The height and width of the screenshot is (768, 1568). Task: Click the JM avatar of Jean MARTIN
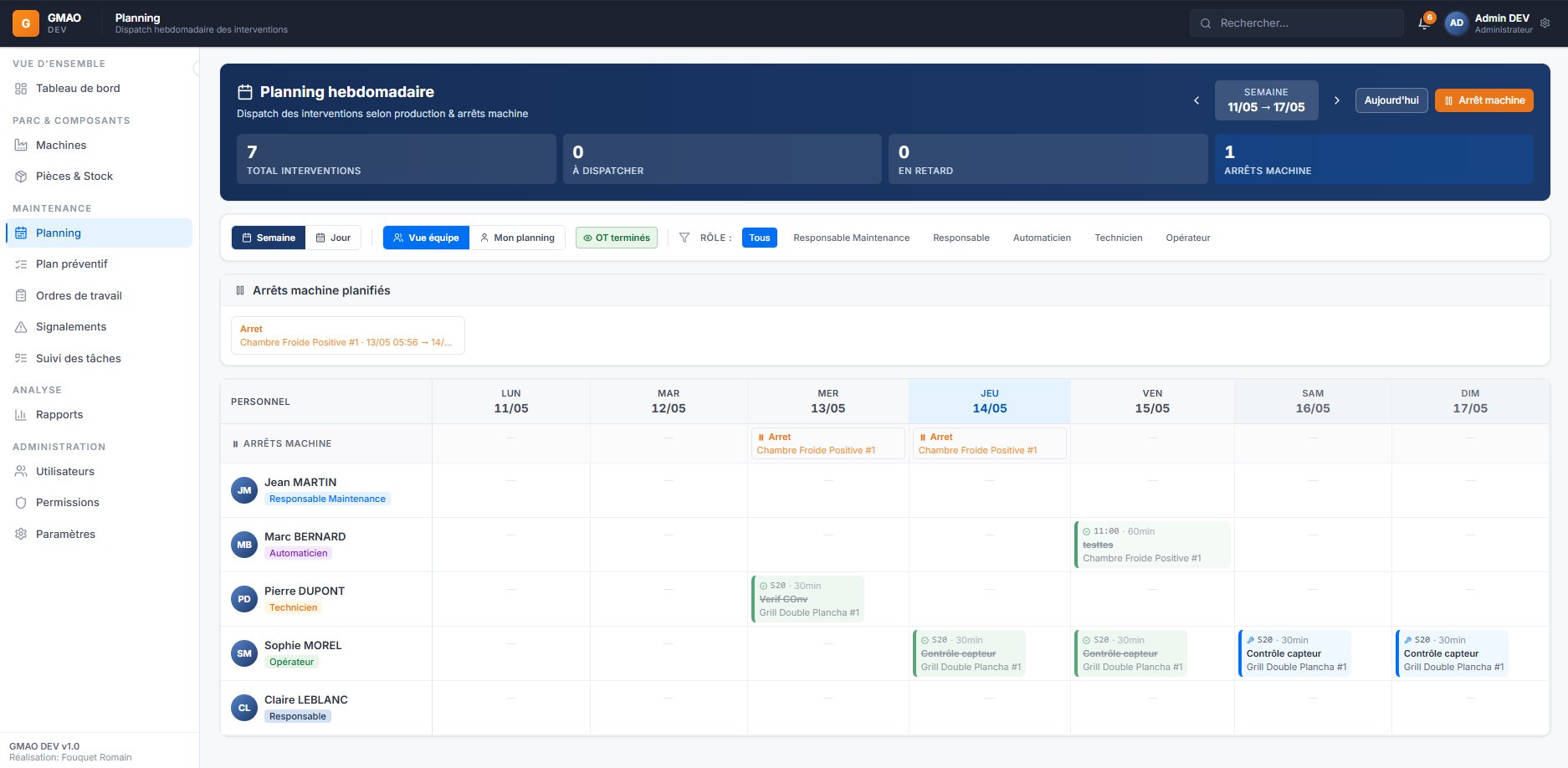tap(244, 490)
